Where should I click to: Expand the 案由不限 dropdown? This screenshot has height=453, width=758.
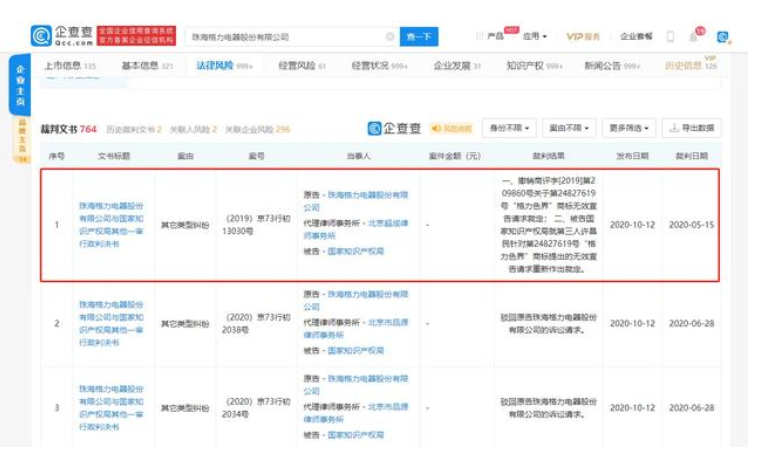click(569, 128)
